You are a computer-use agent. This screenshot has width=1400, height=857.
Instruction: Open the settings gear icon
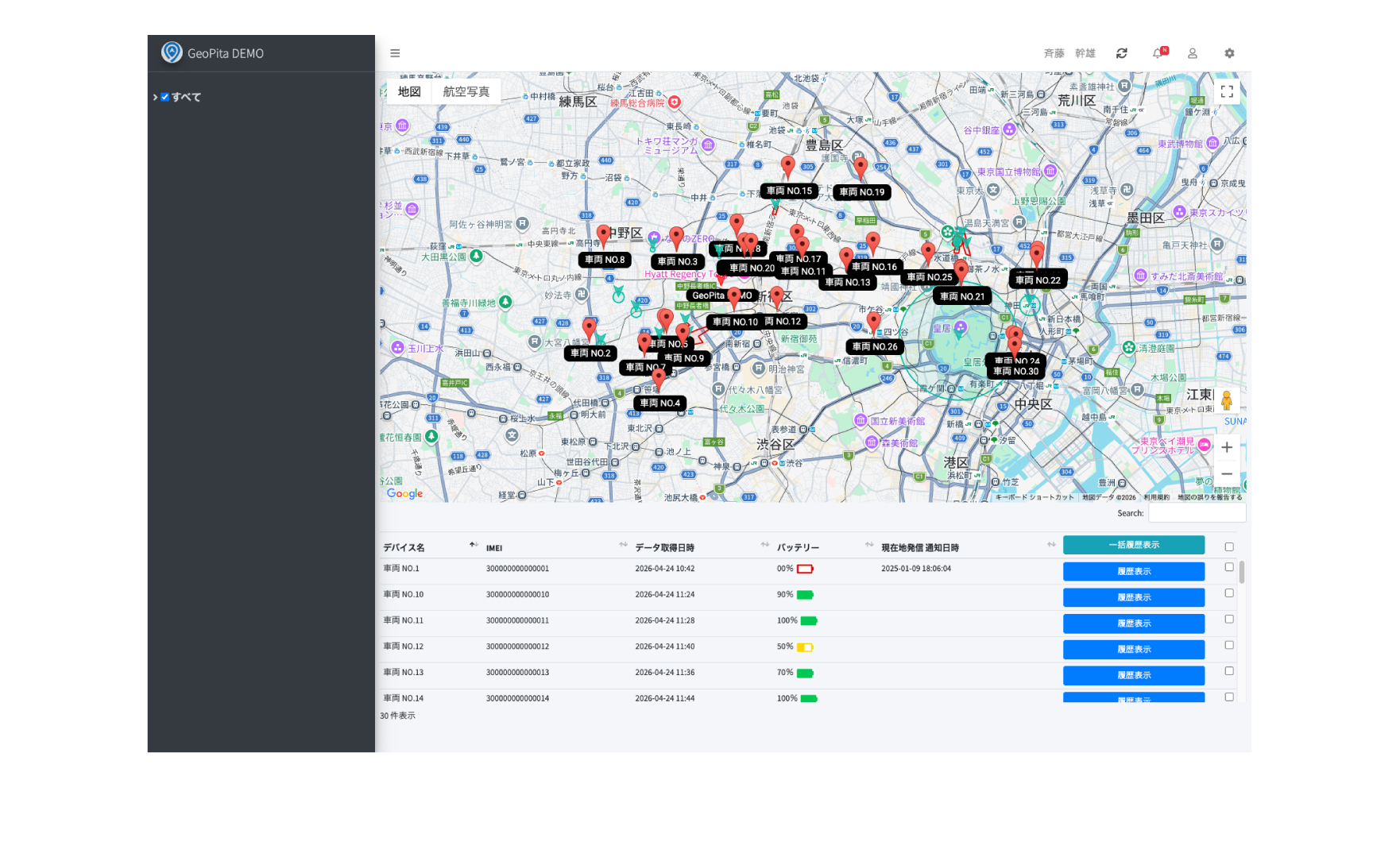point(1229,53)
